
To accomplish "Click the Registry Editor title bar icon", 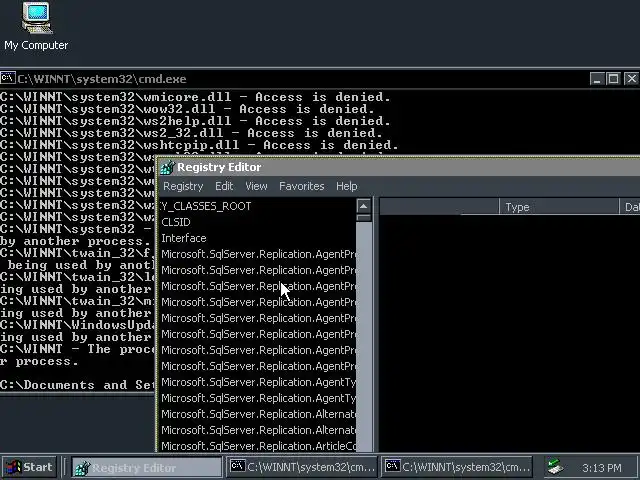I will tap(167, 167).
